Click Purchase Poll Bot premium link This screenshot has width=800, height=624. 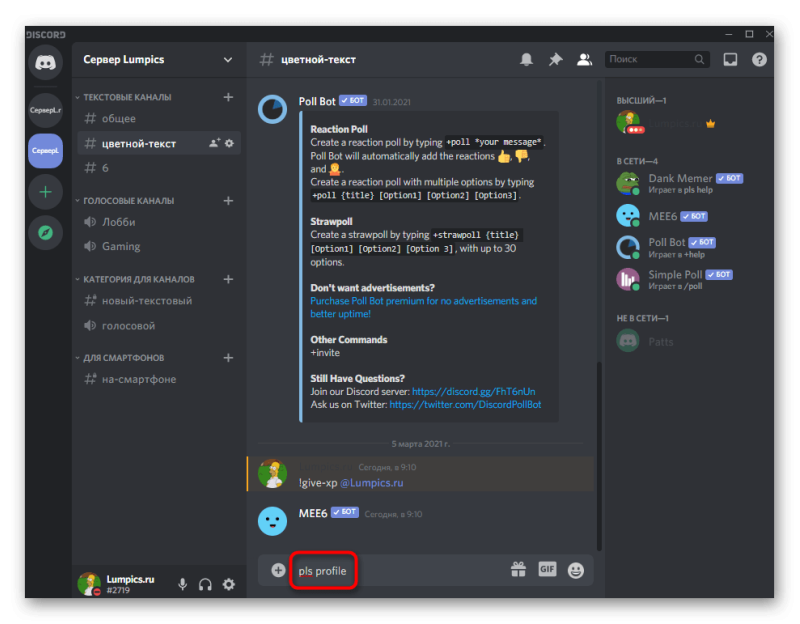(423, 307)
